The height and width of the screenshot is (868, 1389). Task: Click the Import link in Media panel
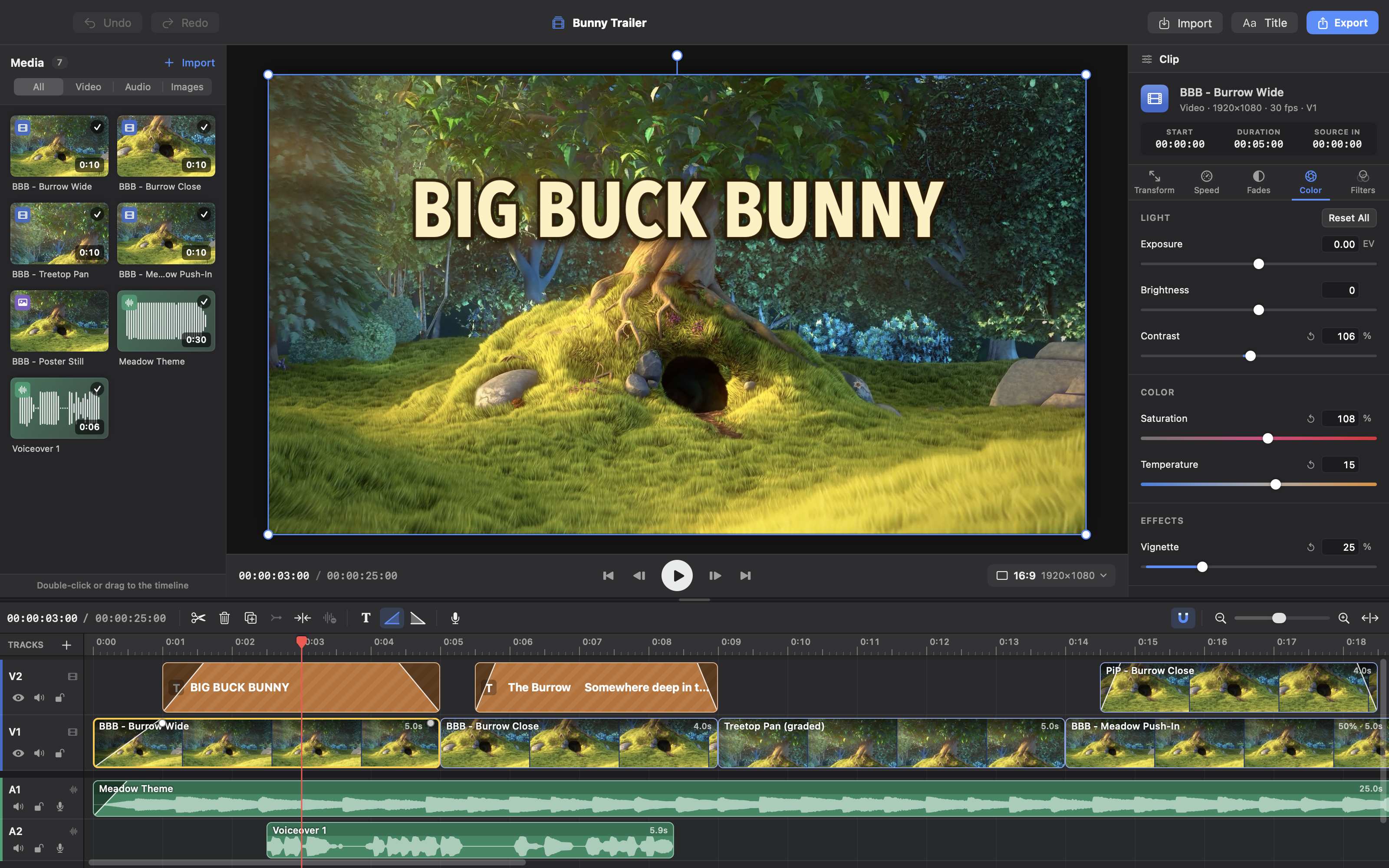coord(189,62)
